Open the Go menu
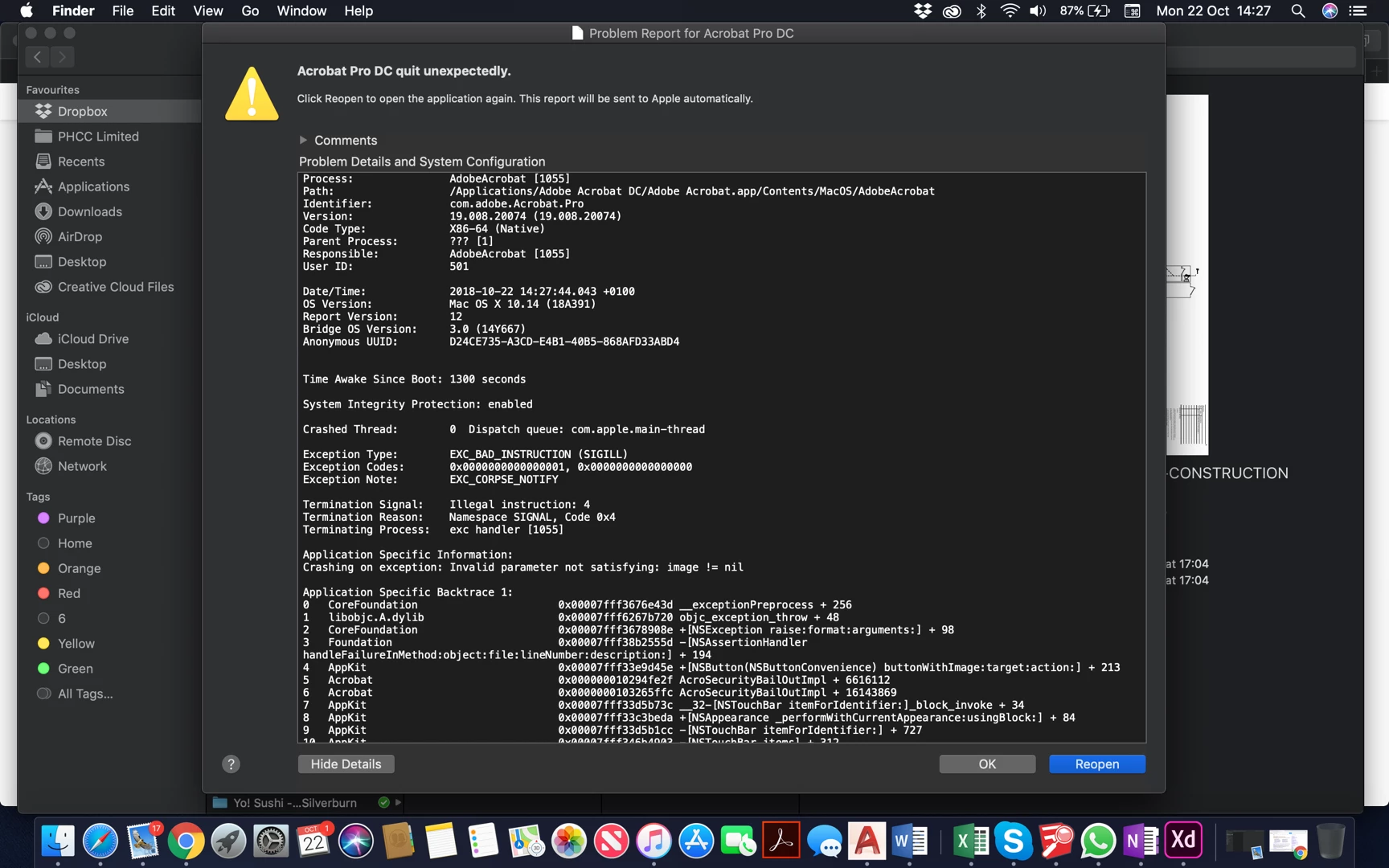1389x868 pixels. click(x=250, y=10)
